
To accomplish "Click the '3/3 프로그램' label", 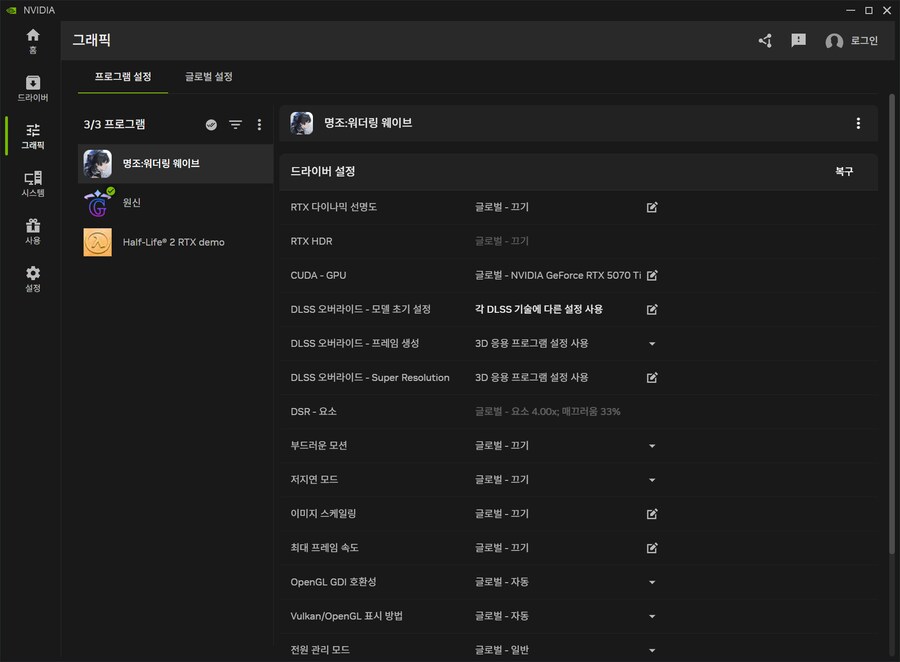I will point(114,125).
